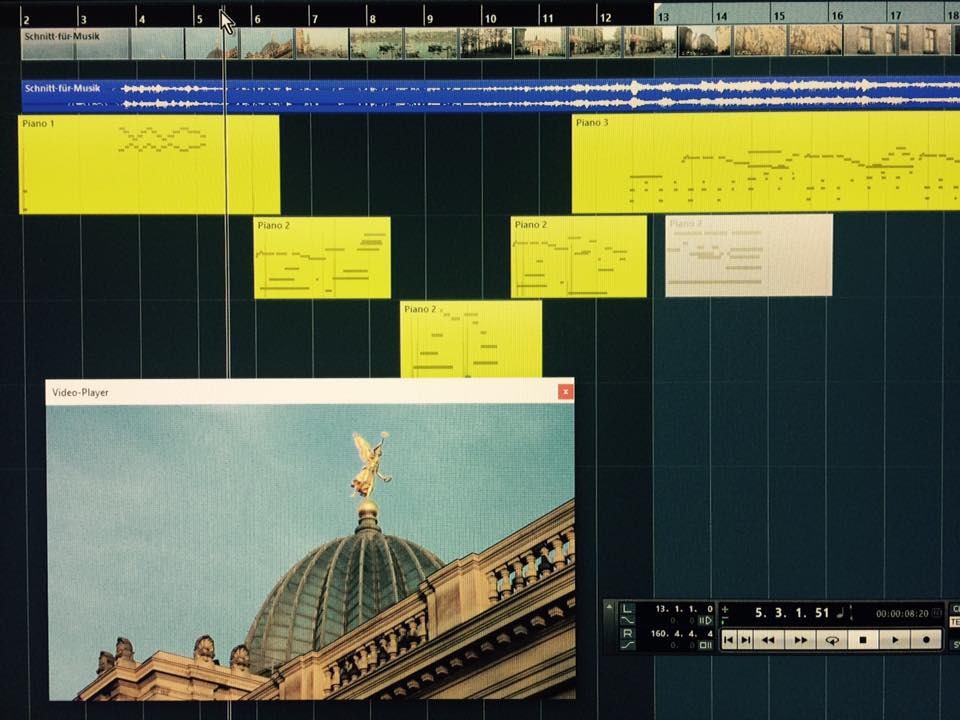Image resolution: width=960 pixels, height=720 pixels.
Task: Click bar 10 on the timeline ruler
Action: click(490, 19)
